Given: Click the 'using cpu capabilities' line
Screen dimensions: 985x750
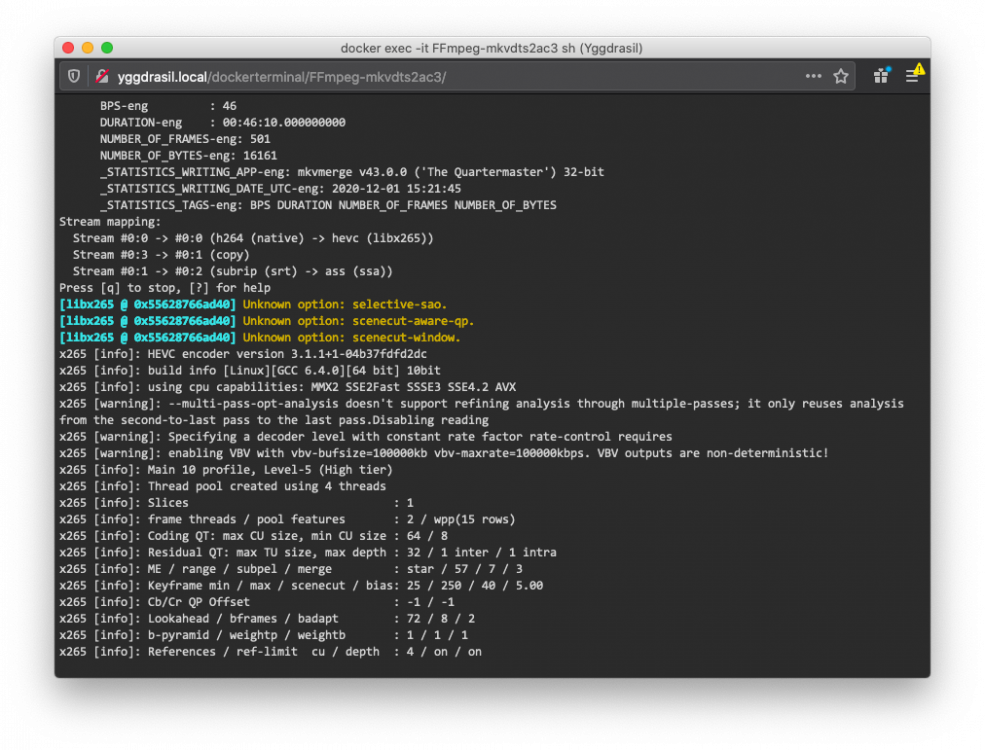Looking at the screenshot, I should 288,387.
